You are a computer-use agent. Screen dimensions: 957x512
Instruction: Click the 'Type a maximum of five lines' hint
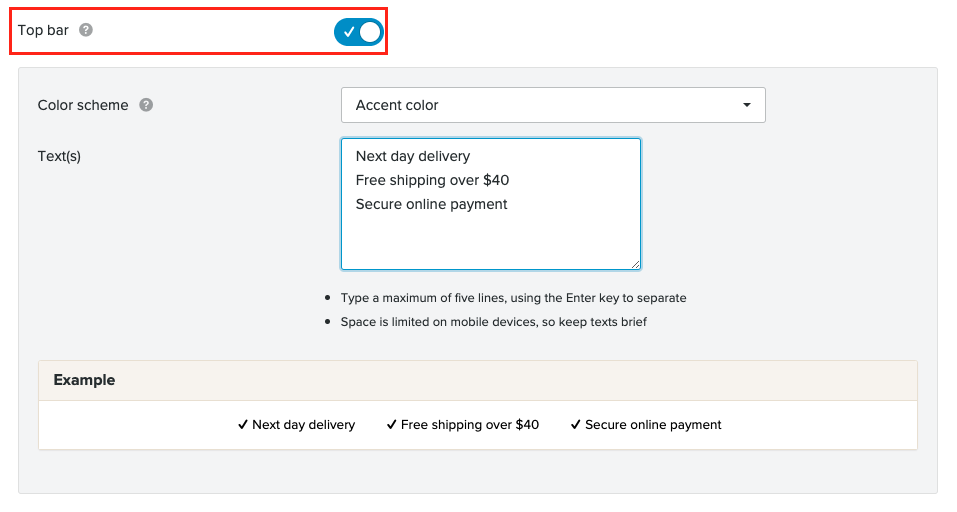tap(513, 298)
